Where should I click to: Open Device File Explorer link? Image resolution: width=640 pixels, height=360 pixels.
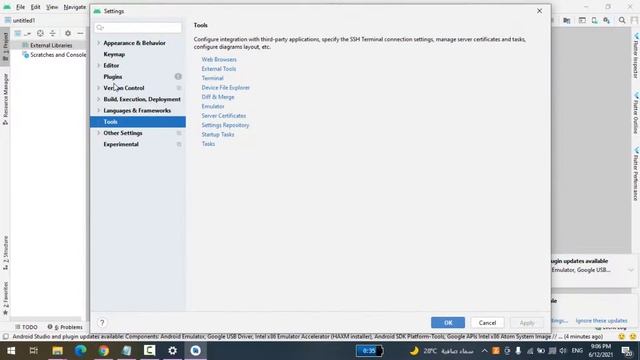[225, 88]
